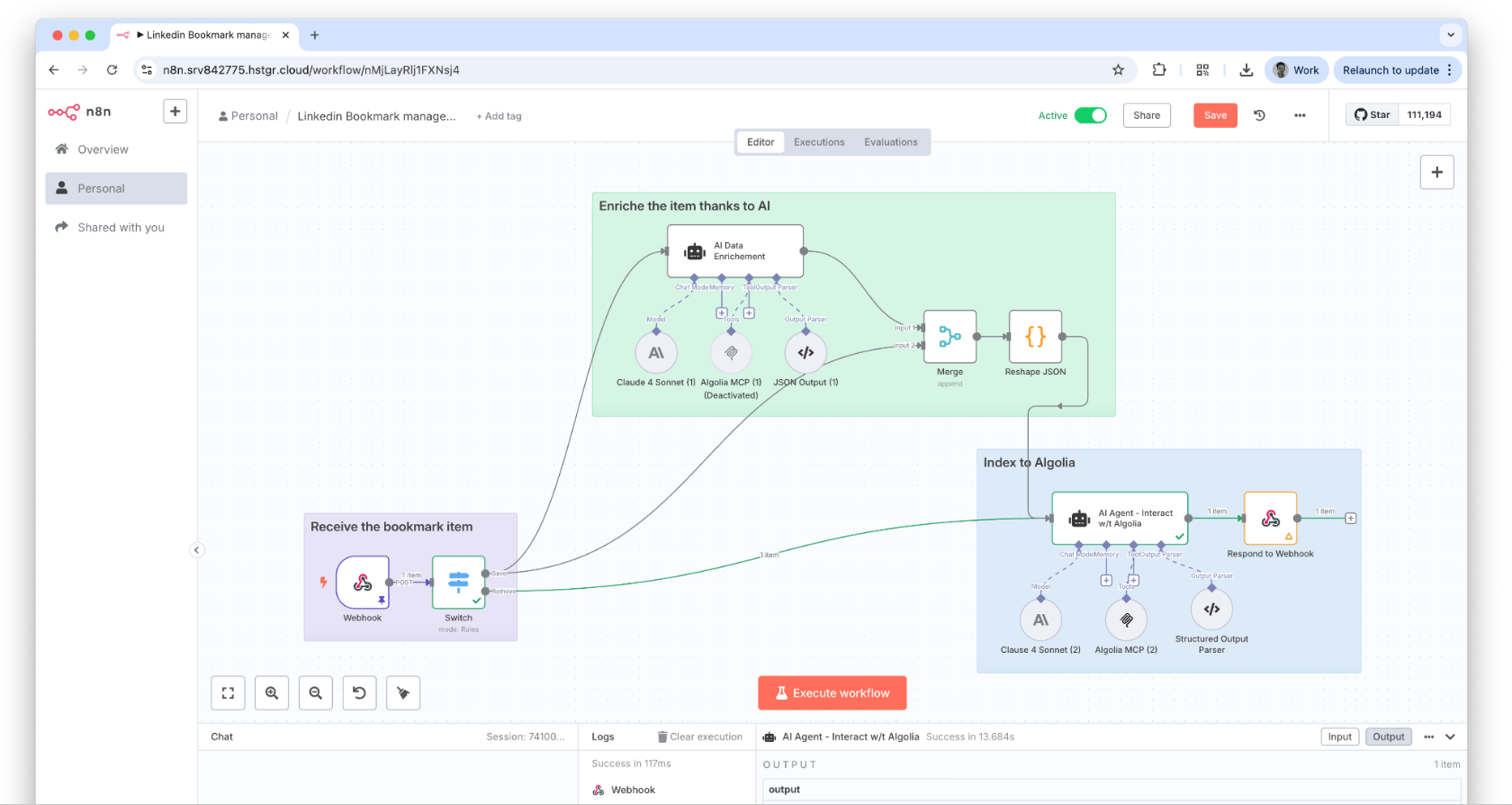1512x805 pixels.
Task: Open the Switch node
Action: [x=458, y=583]
